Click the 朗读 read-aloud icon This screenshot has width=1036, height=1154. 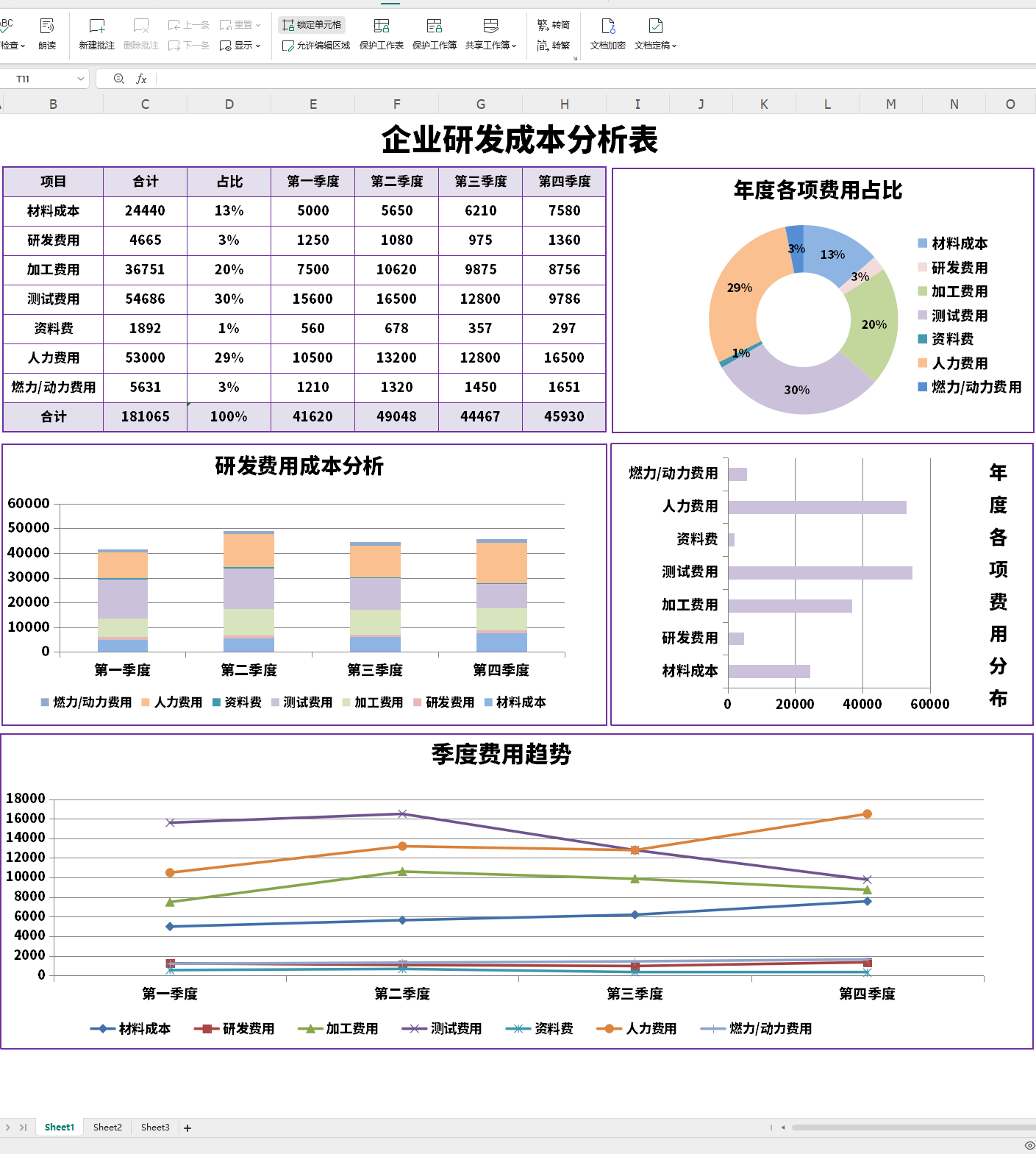pyautogui.click(x=47, y=26)
